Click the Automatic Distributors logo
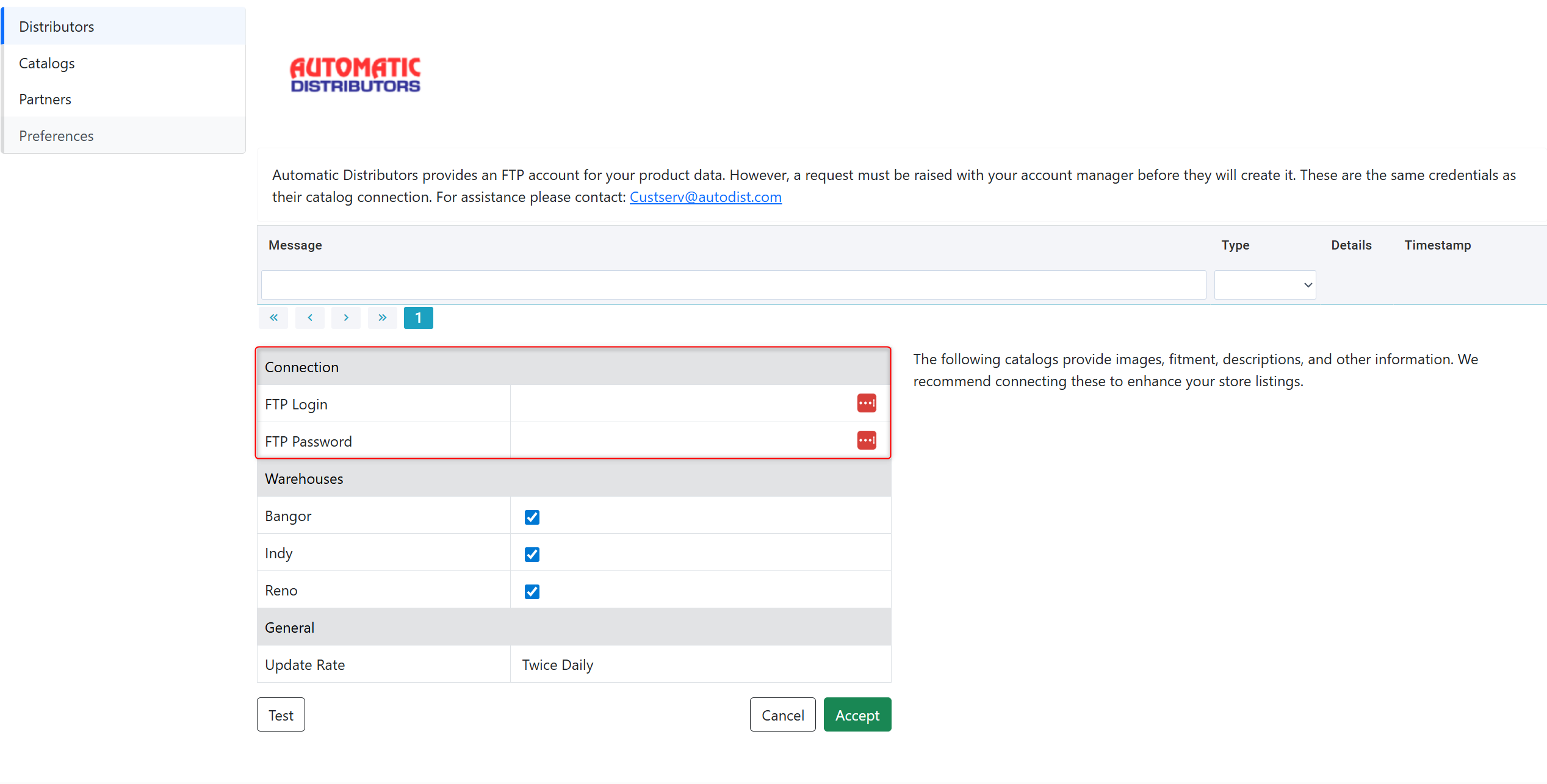1547x784 pixels. click(355, 75)
